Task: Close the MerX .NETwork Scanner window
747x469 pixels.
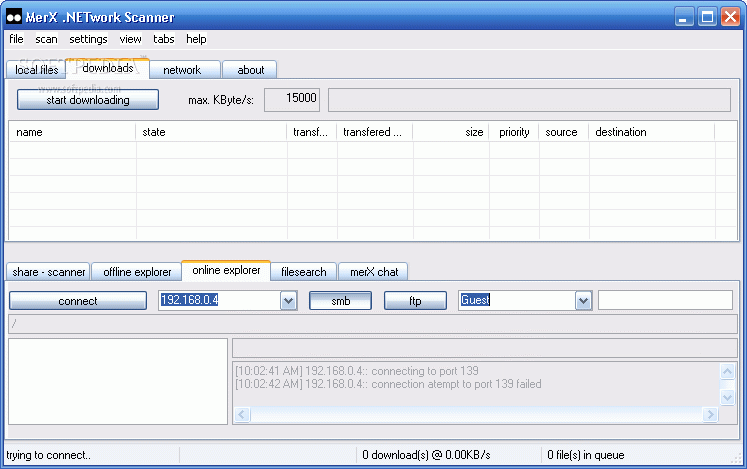Action: click(x=730, y=17)
